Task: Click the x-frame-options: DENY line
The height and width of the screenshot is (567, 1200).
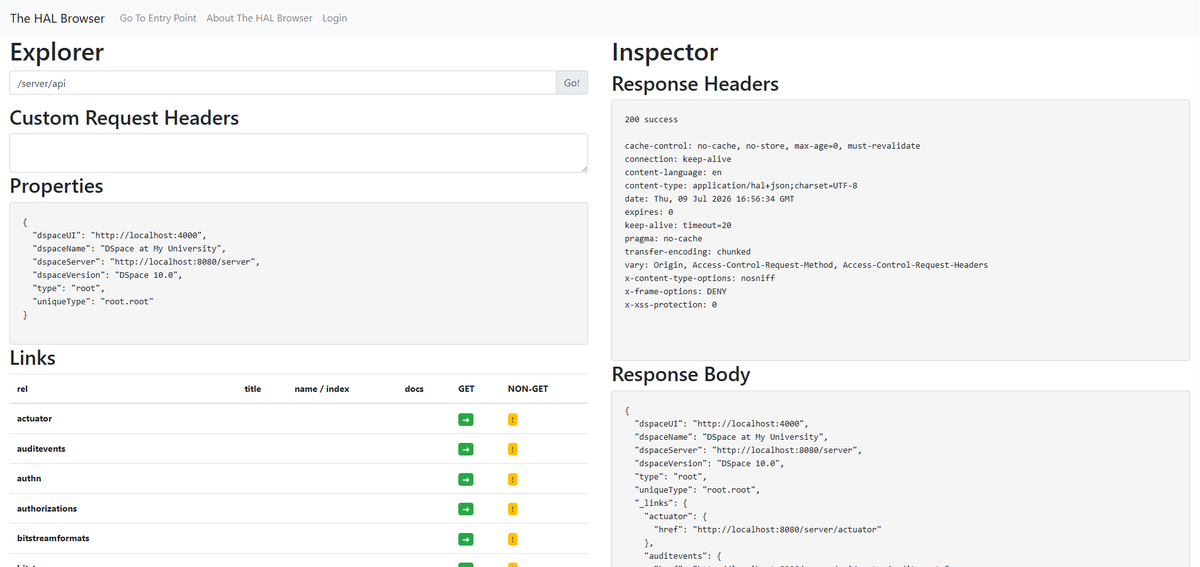Action: [676, 291]
